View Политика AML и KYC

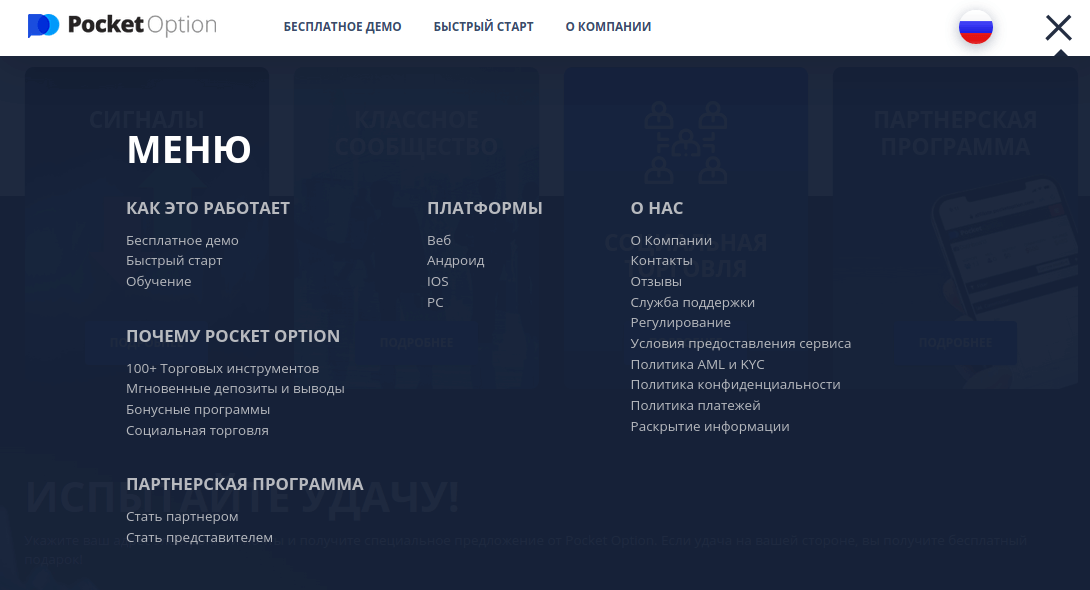697,365
